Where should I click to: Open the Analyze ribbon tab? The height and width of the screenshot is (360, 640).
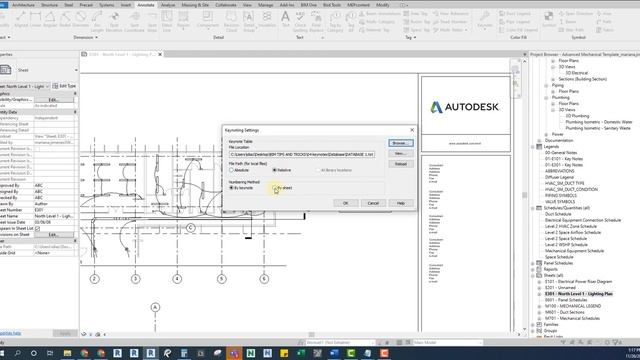pyautogui.click(x=168, y=5)
